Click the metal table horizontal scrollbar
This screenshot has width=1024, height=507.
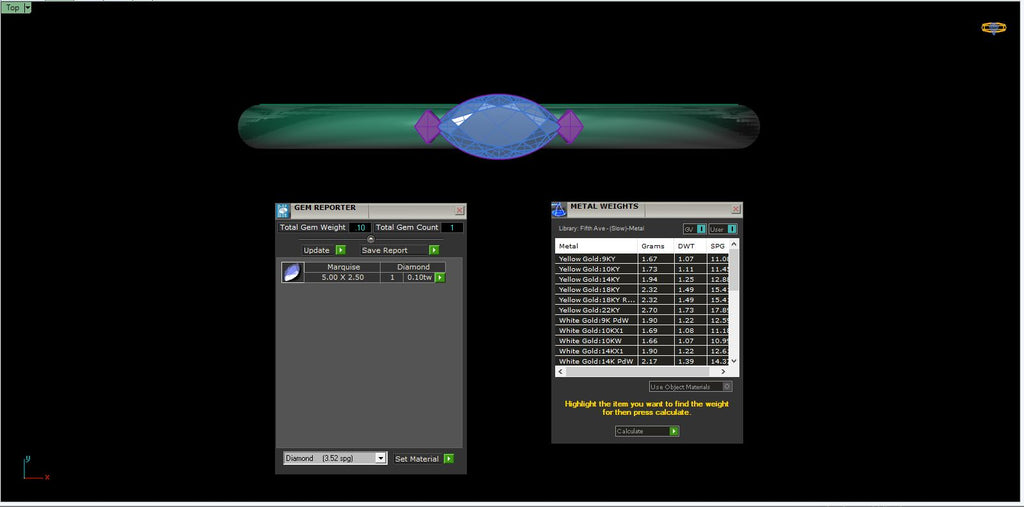point(640,371)
